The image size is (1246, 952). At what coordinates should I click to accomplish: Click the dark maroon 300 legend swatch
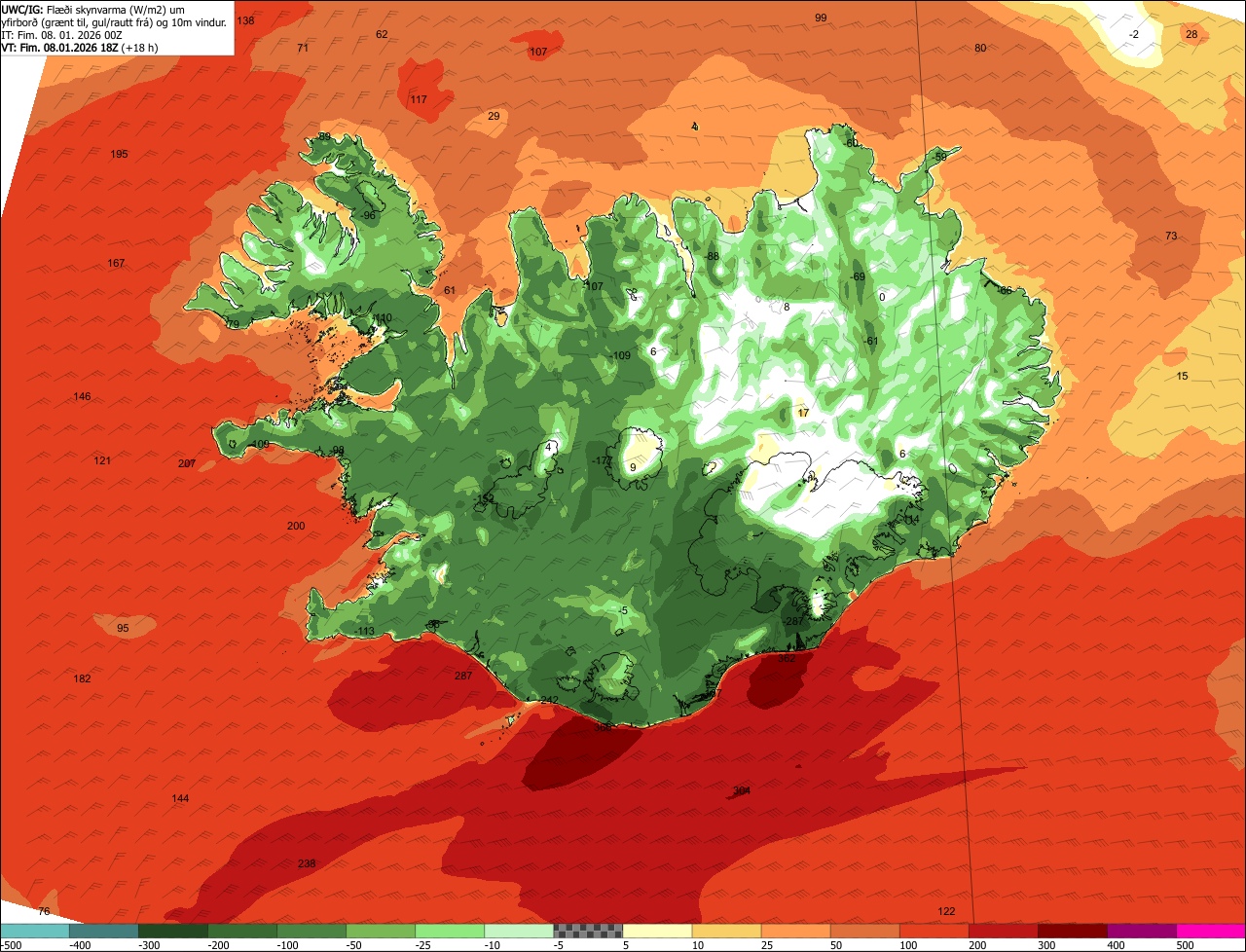pos(1073,931)
